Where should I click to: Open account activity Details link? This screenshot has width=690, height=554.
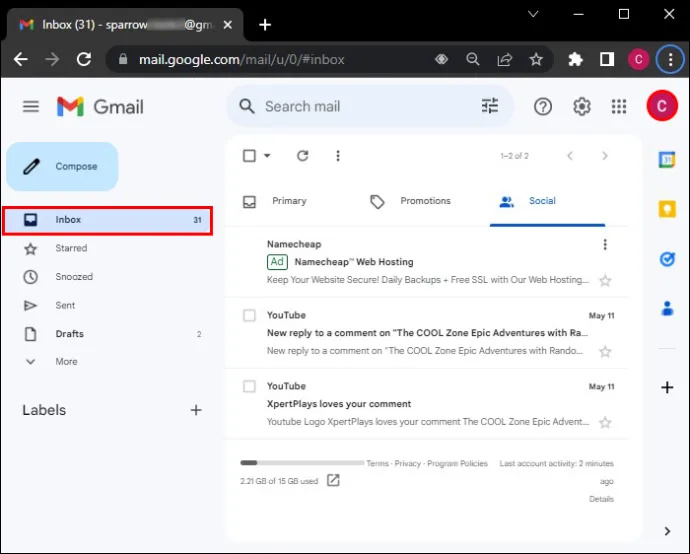601,499
